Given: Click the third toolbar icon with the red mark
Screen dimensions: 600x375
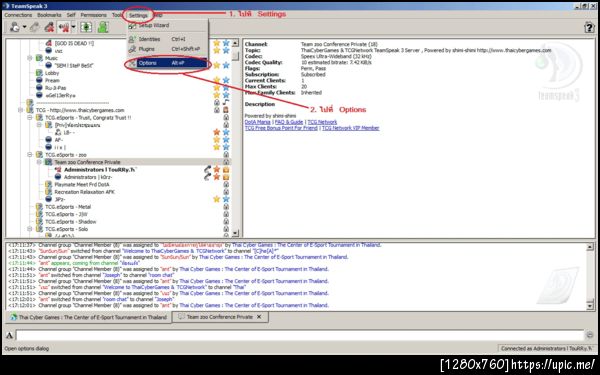Looking at the screenshot, I should point(49,27).
